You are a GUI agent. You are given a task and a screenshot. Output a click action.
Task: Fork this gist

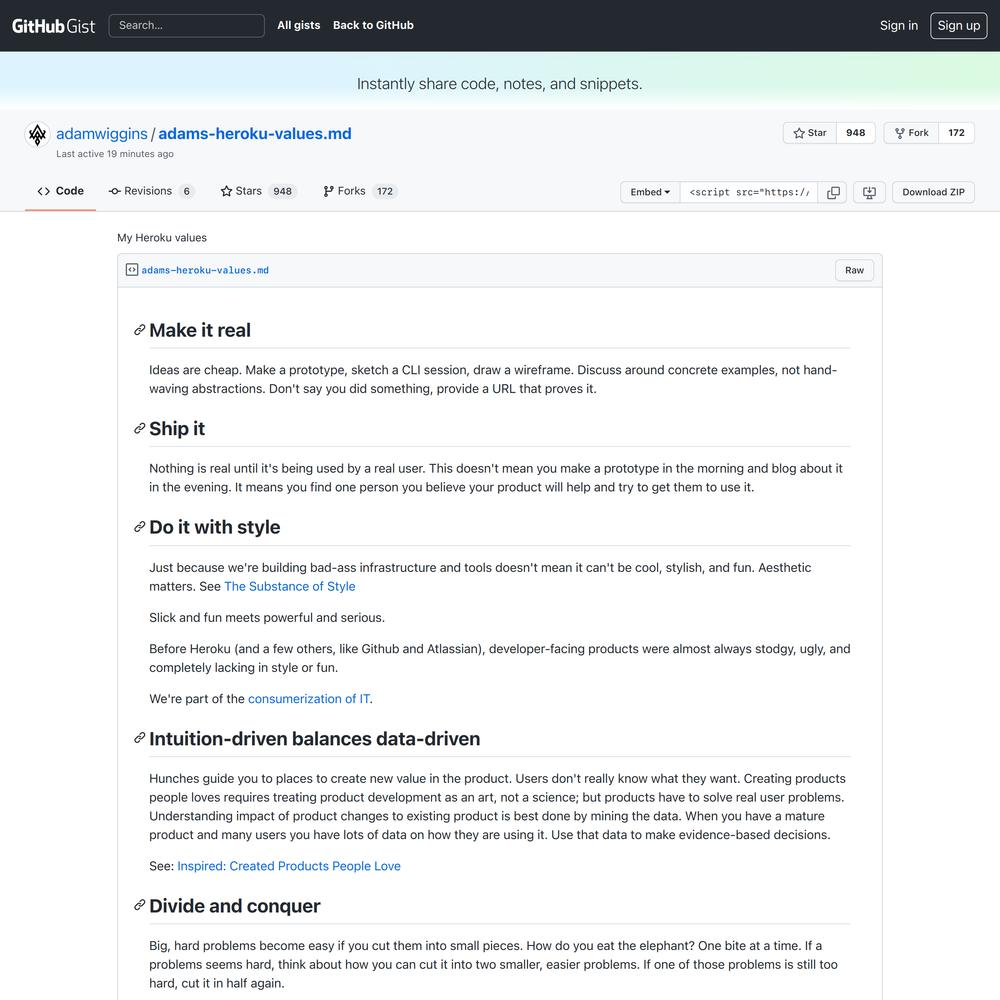[x=911, y=133]
